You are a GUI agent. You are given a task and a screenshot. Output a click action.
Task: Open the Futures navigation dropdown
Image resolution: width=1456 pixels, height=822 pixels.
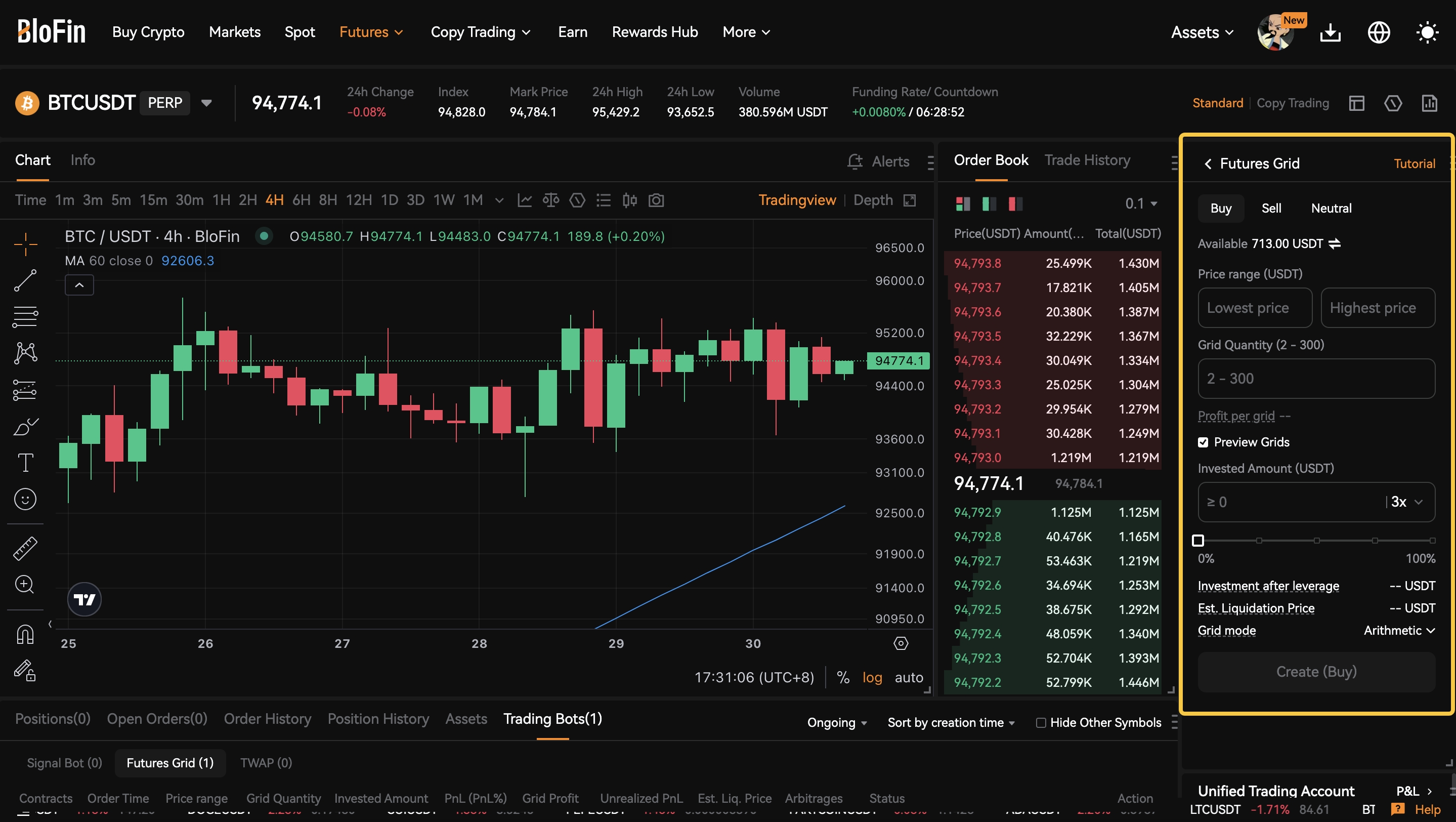coord(371,32)
